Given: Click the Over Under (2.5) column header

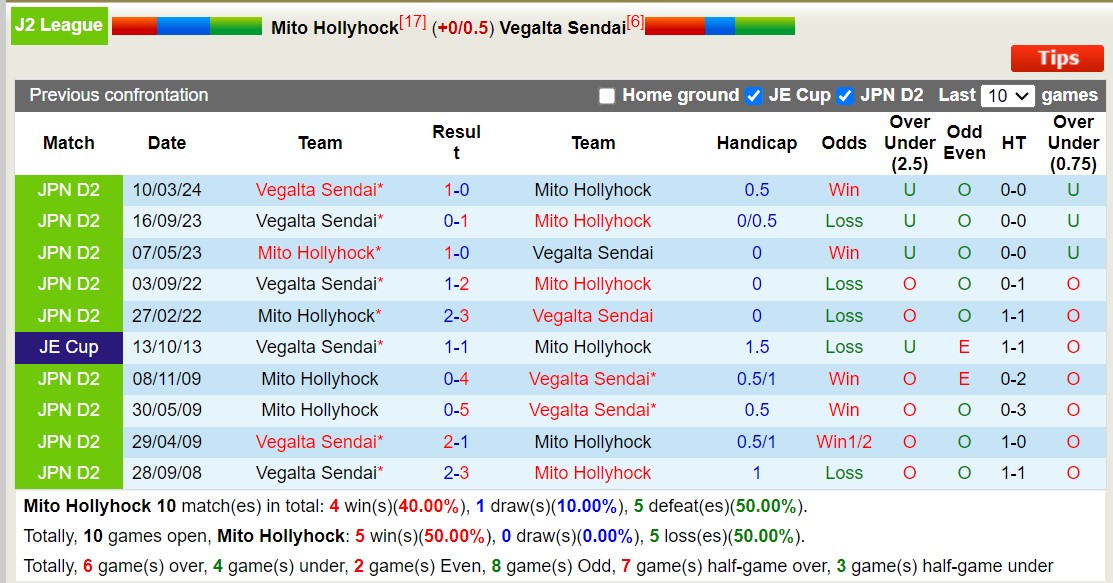Looking at the screenshot, I should pyautogui.click(x=909, y=143).
